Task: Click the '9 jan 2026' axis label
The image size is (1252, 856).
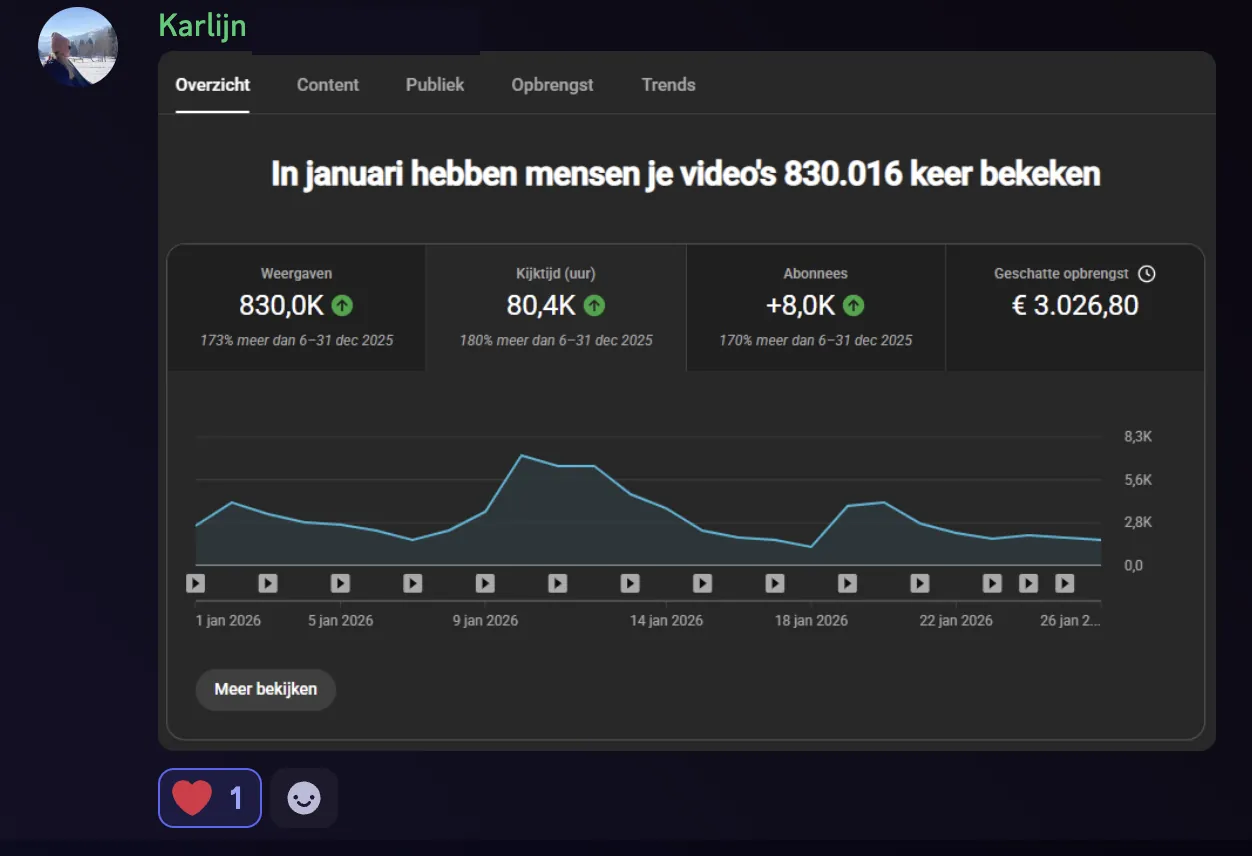Action: tap(485, 620)
